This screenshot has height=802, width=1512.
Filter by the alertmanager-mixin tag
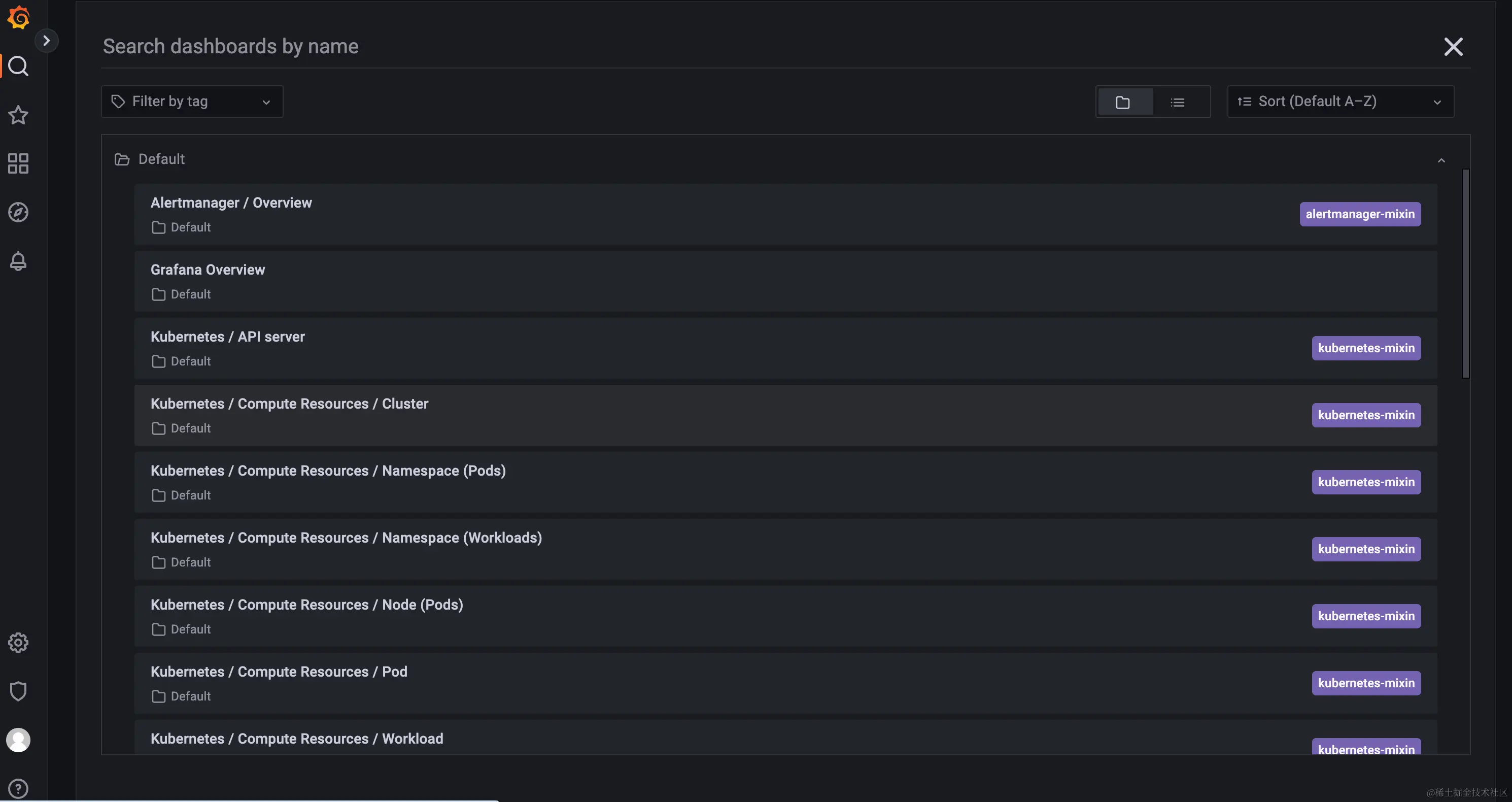tap(1360, 214)
